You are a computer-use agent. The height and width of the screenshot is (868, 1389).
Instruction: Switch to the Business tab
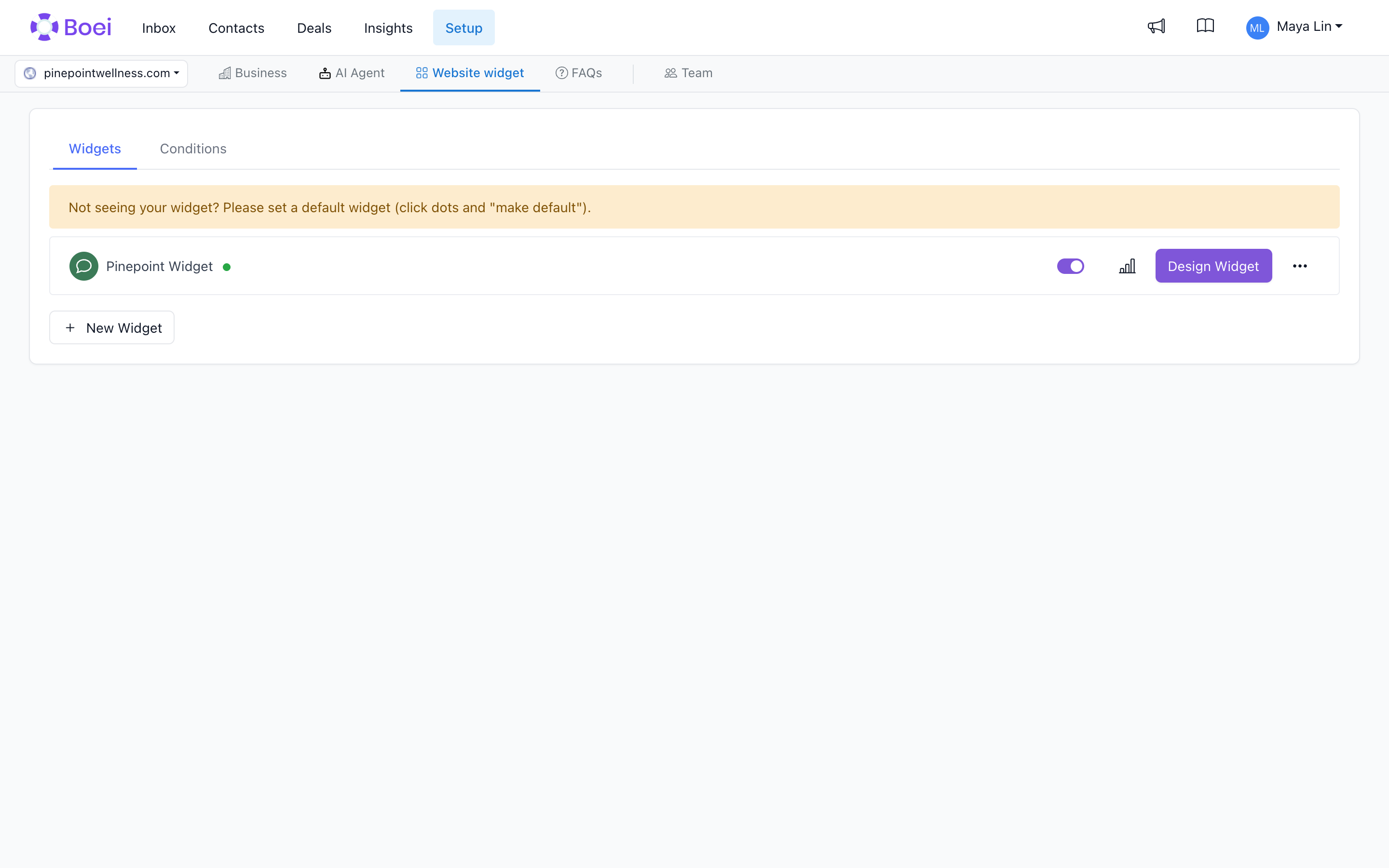click(x=253, y=73)
